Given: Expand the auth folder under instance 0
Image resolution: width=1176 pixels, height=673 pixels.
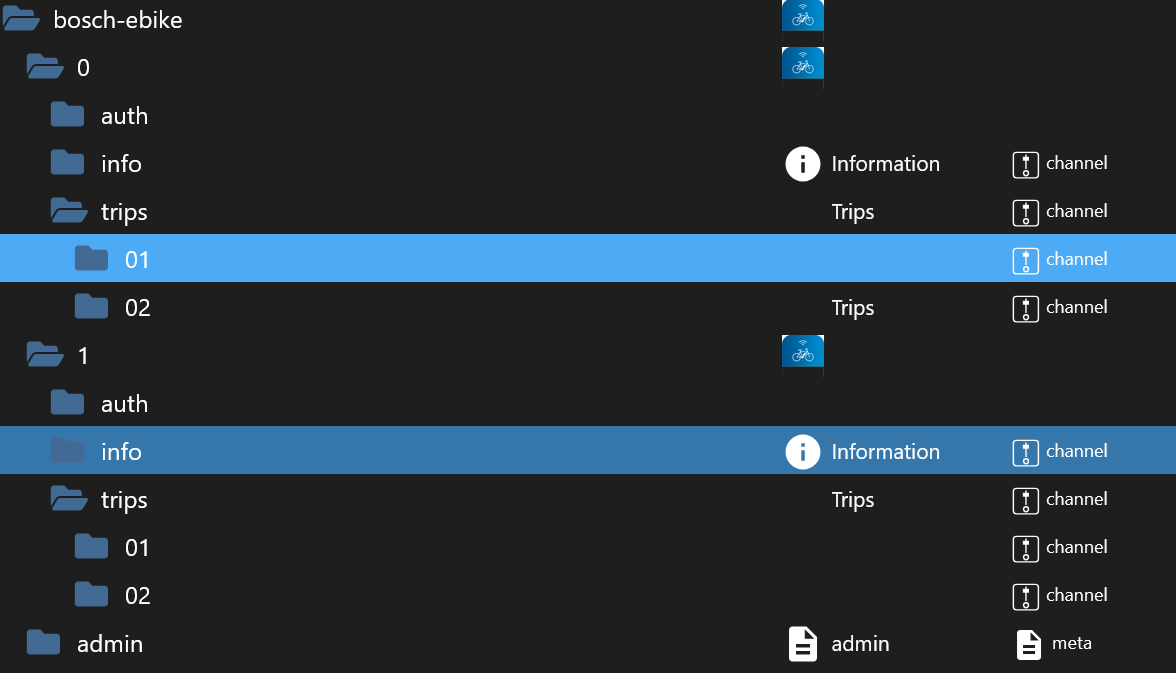Looking at the screenshot, I should click(x=68, y=115).
